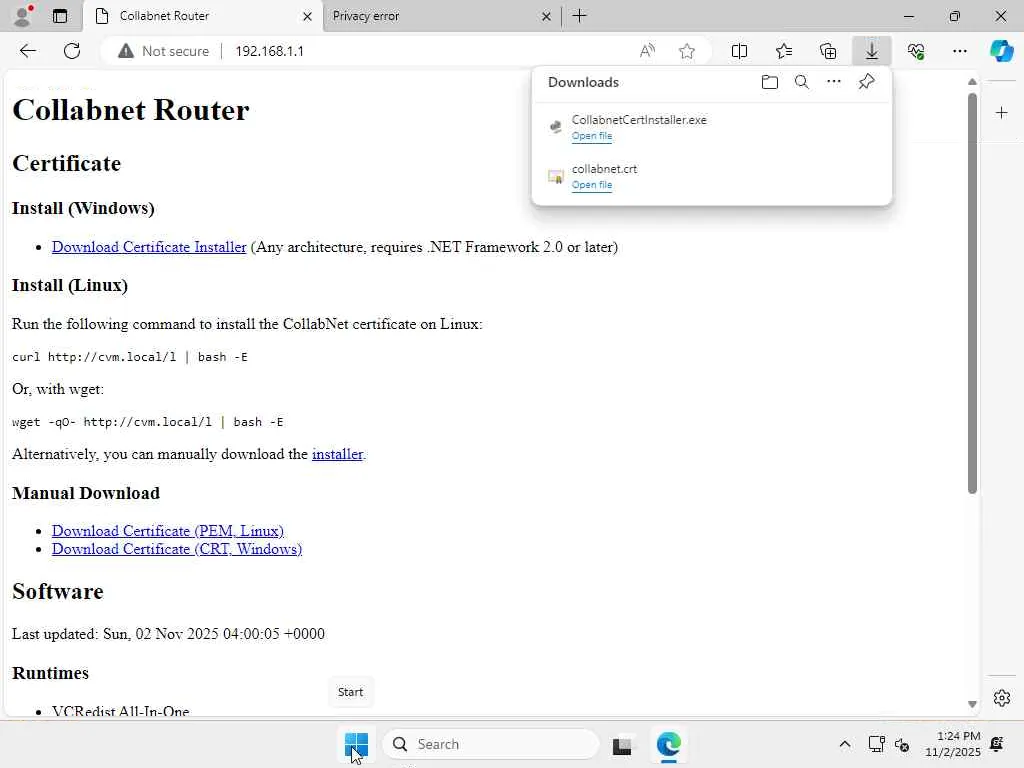Click the muted volume tray icon
The height and width of the screenshot is (768, 1024).
(x=902, y=744)
